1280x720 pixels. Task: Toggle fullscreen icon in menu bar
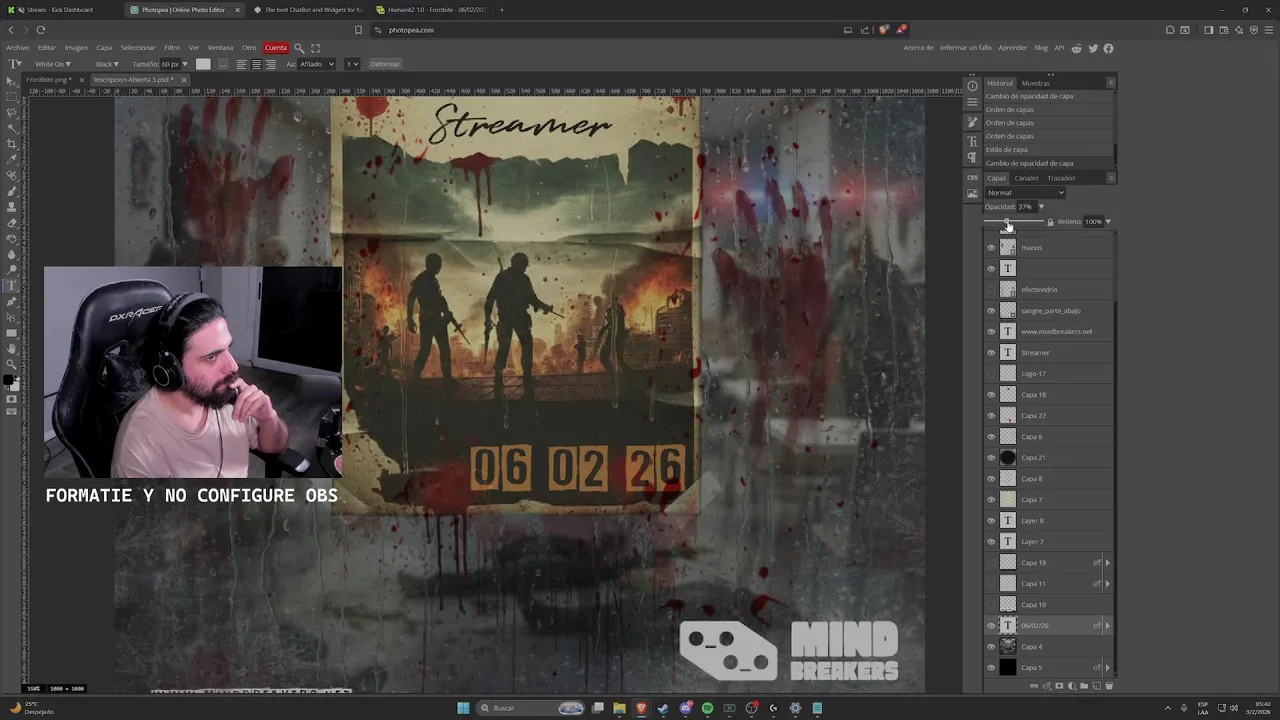tap(316, 48)
